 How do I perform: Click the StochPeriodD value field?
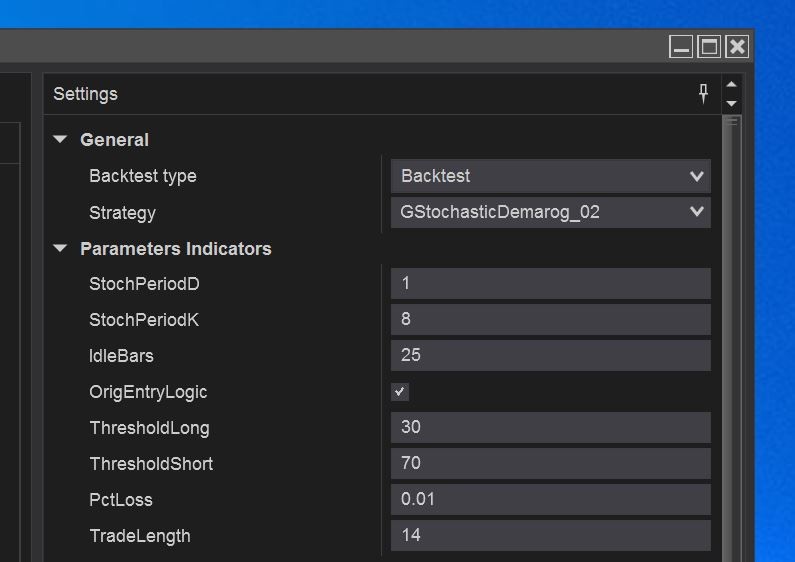(550, 284)
